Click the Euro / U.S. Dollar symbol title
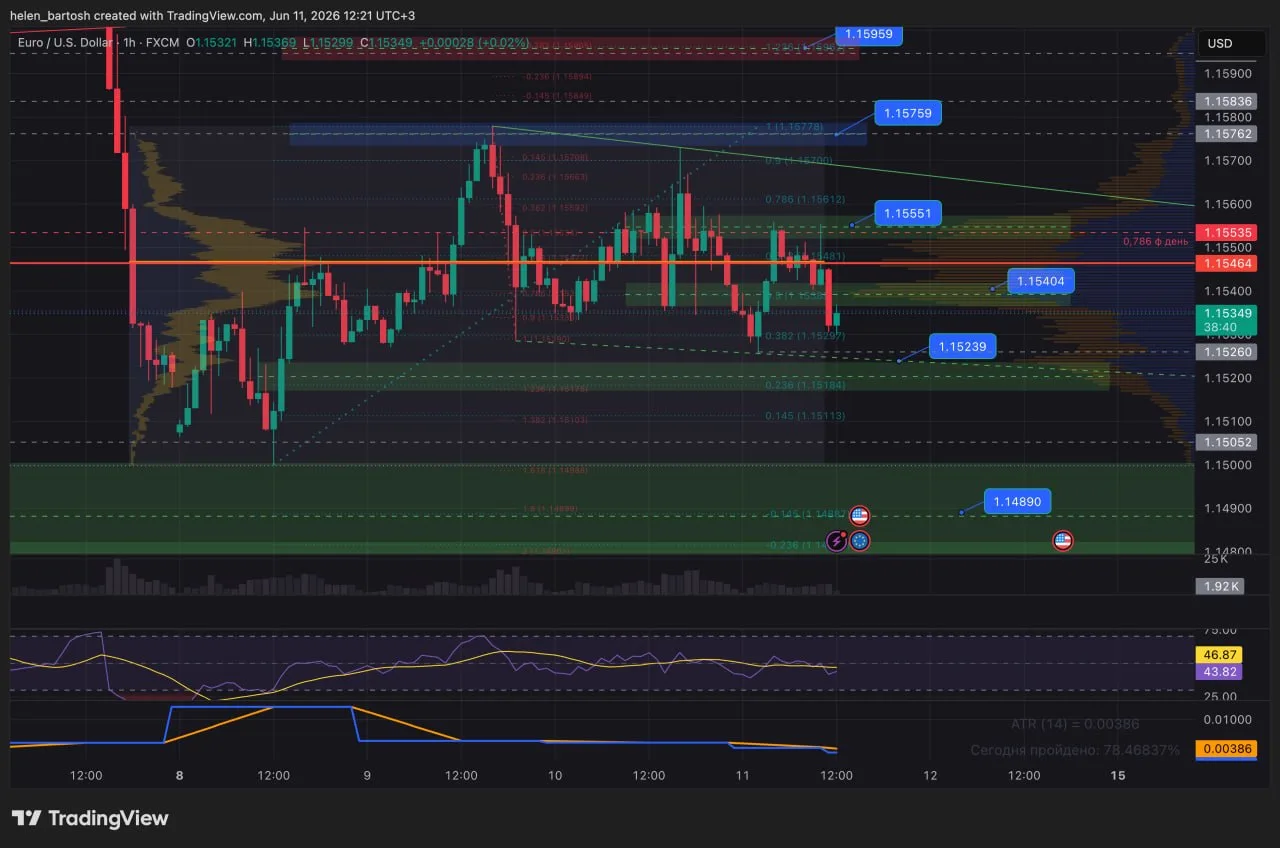 (67, 43)
